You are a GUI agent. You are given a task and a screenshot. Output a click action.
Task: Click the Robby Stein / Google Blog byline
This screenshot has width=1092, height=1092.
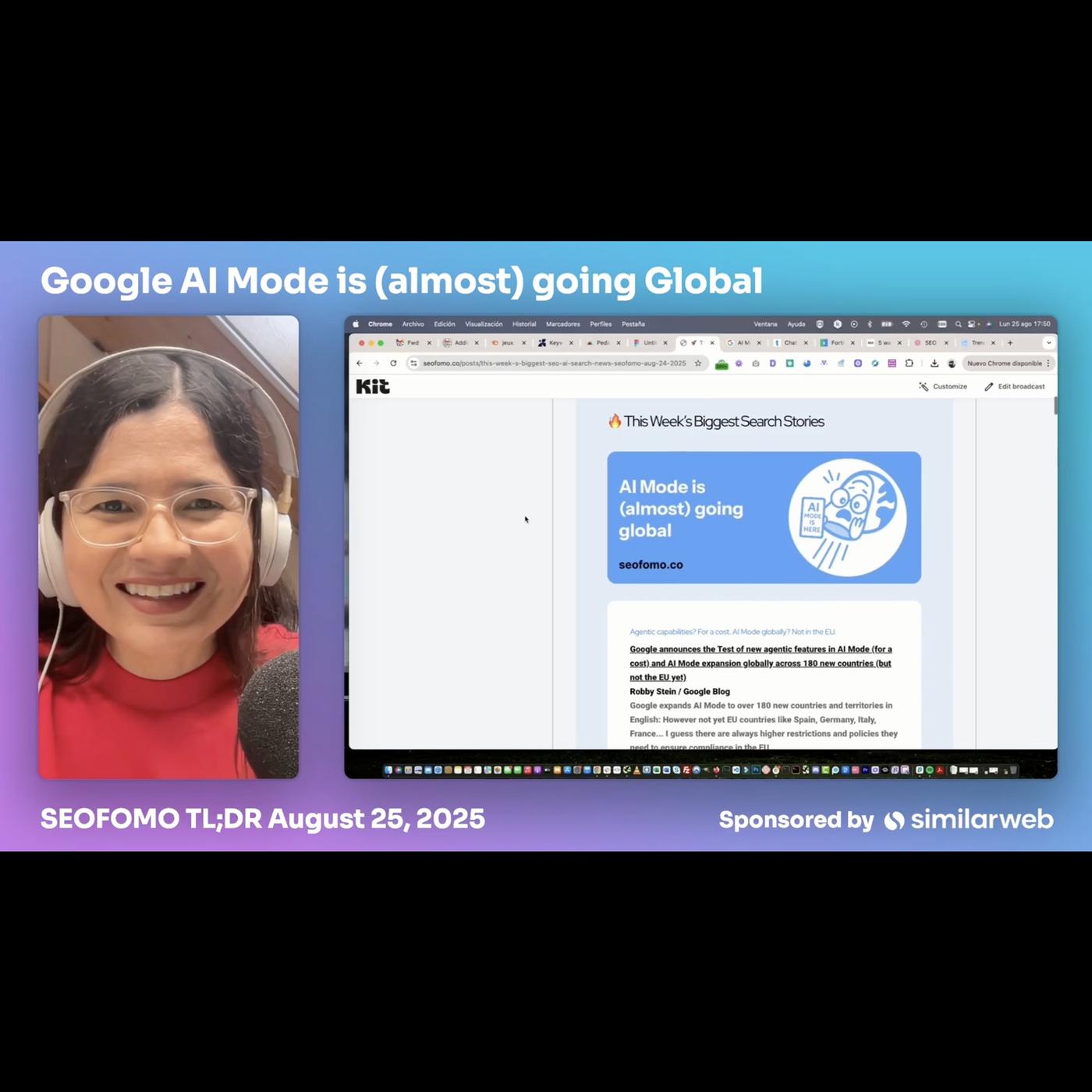(680, 692)
